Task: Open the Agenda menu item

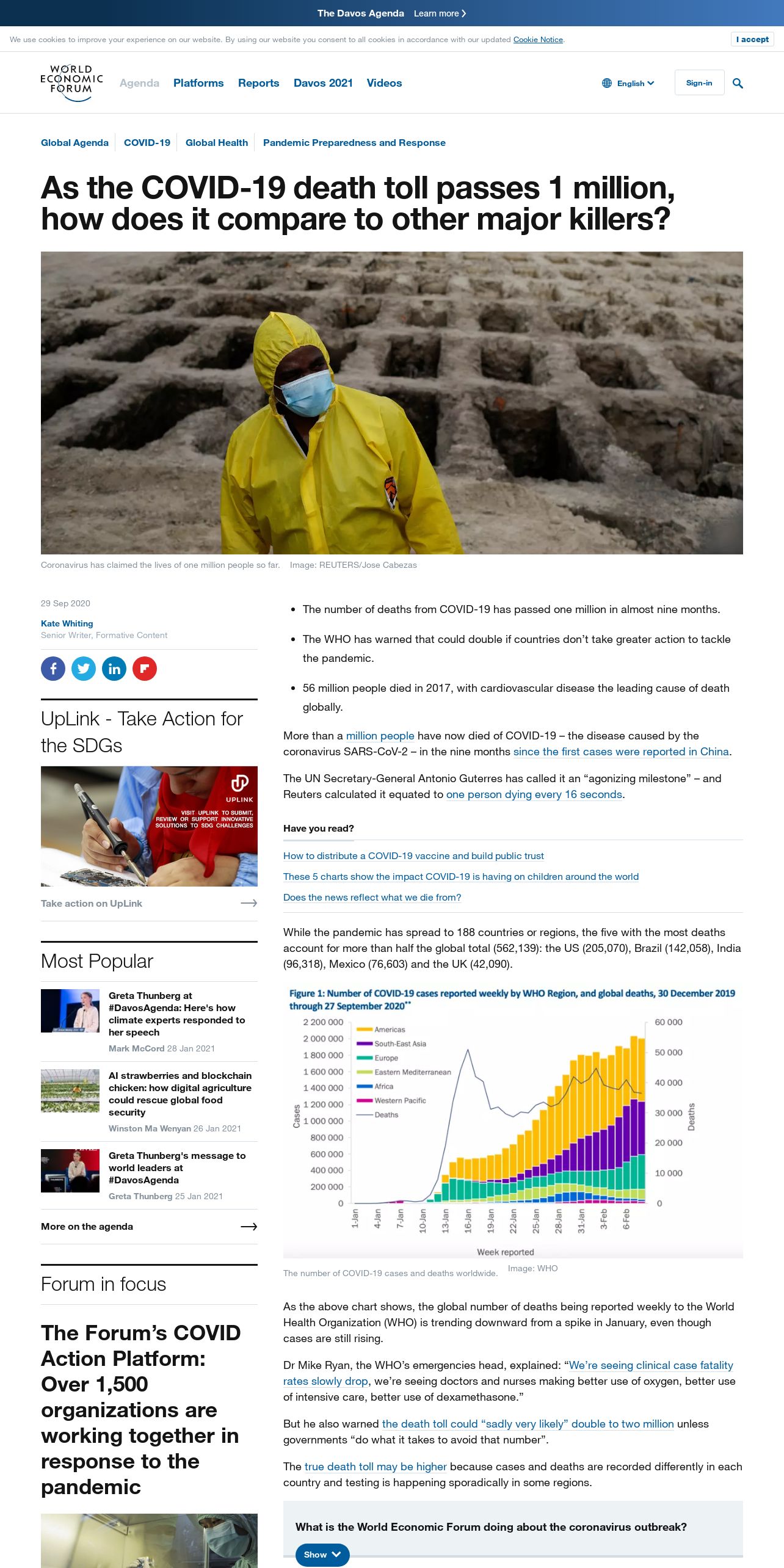Action: click(x=139, y=83)
